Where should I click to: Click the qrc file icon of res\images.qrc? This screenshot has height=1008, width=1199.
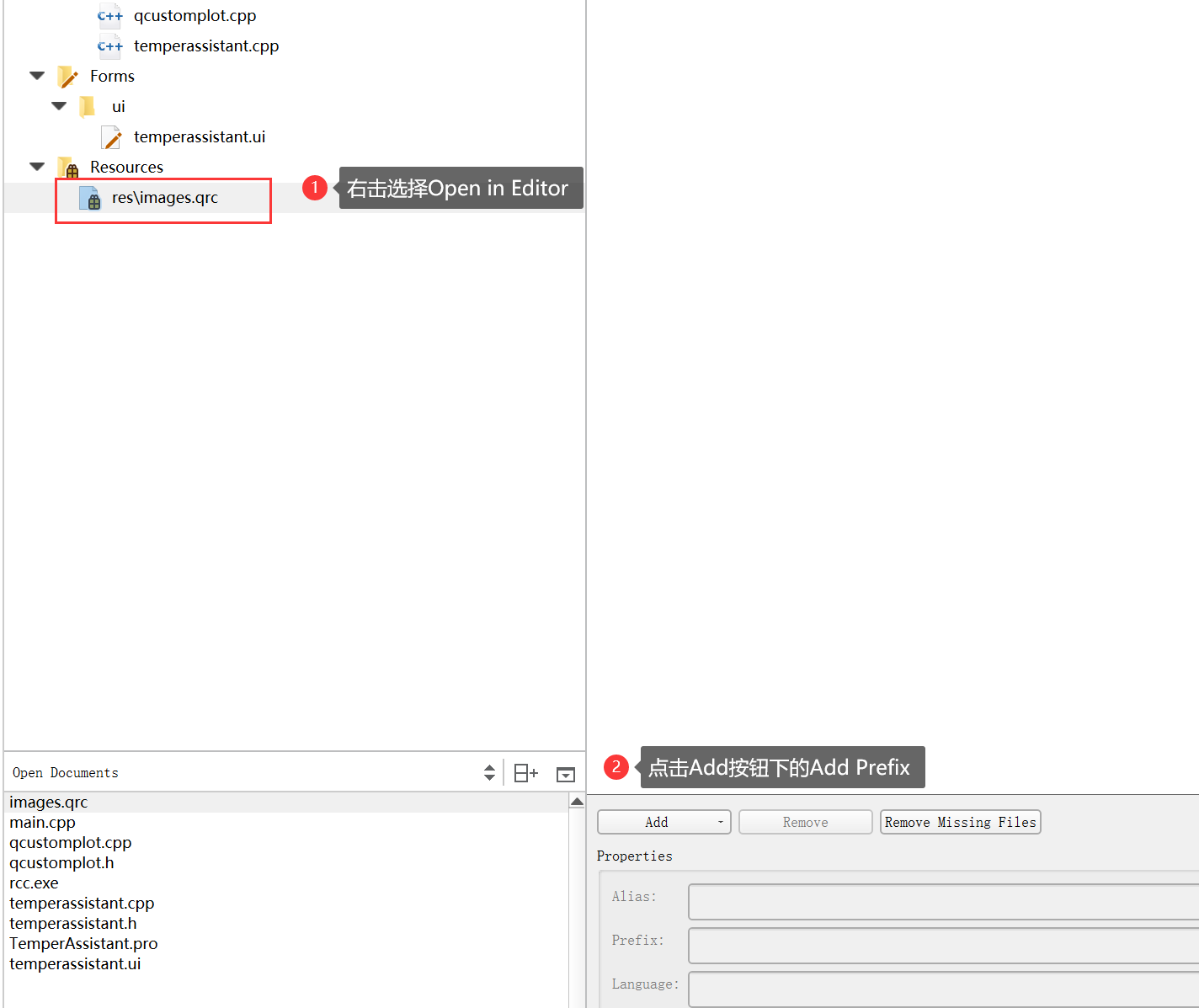point(91,198)
